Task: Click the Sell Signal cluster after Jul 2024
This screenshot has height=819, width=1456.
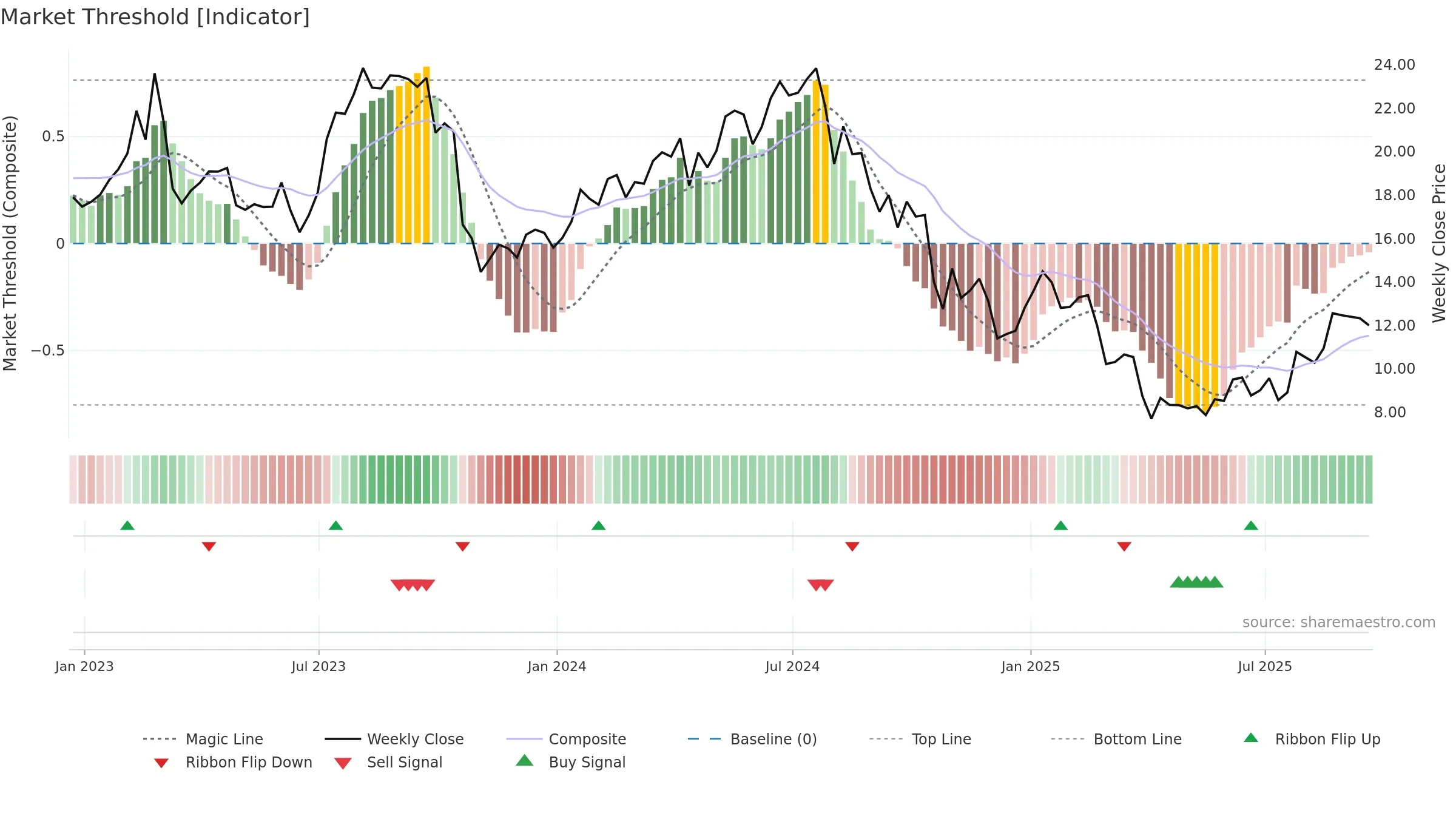Action: (821, 585)
